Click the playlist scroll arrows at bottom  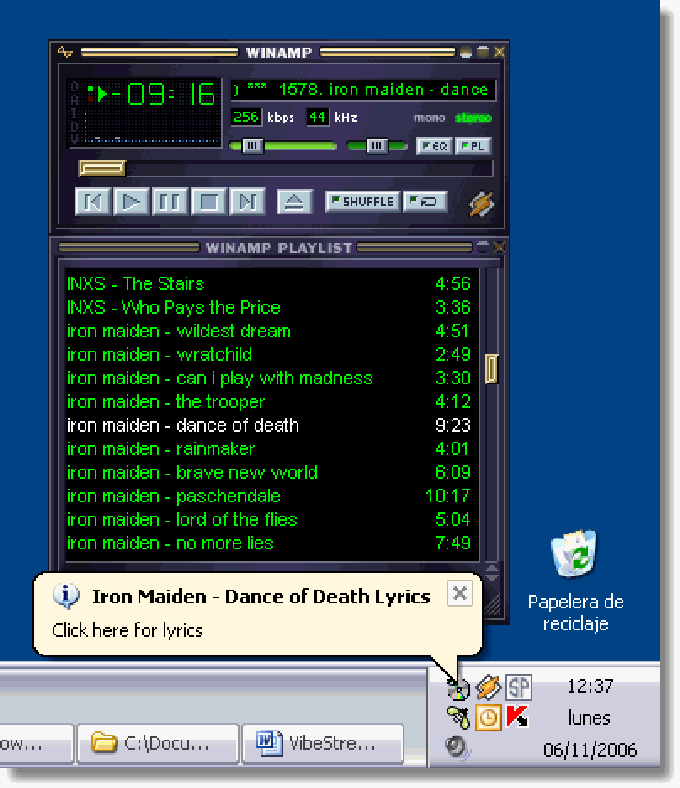click(492, 573)
